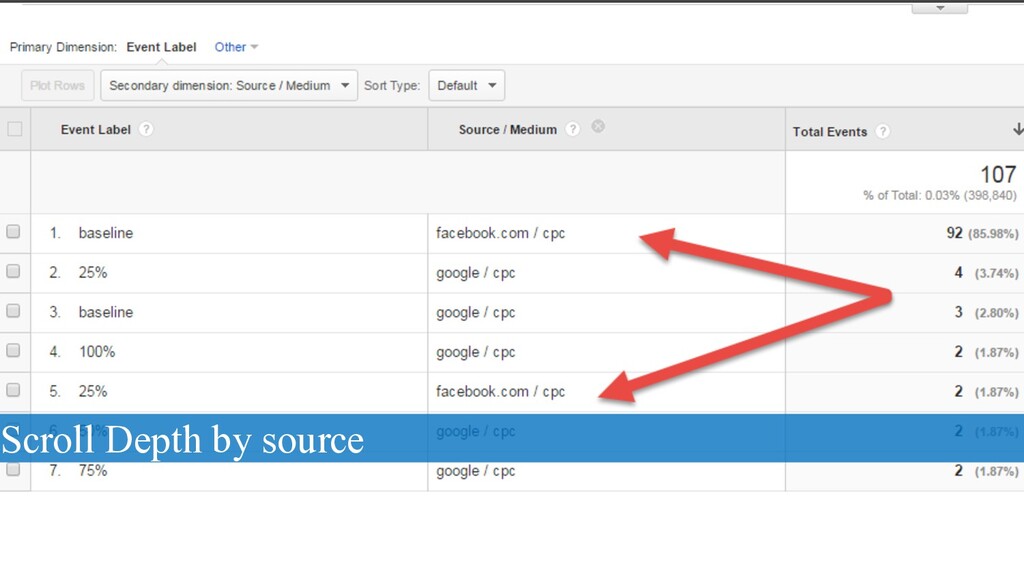This screenshot has width=1024, height=576.
Task: Click the 3 (2.80%) events value
Action: click(986, 313)
